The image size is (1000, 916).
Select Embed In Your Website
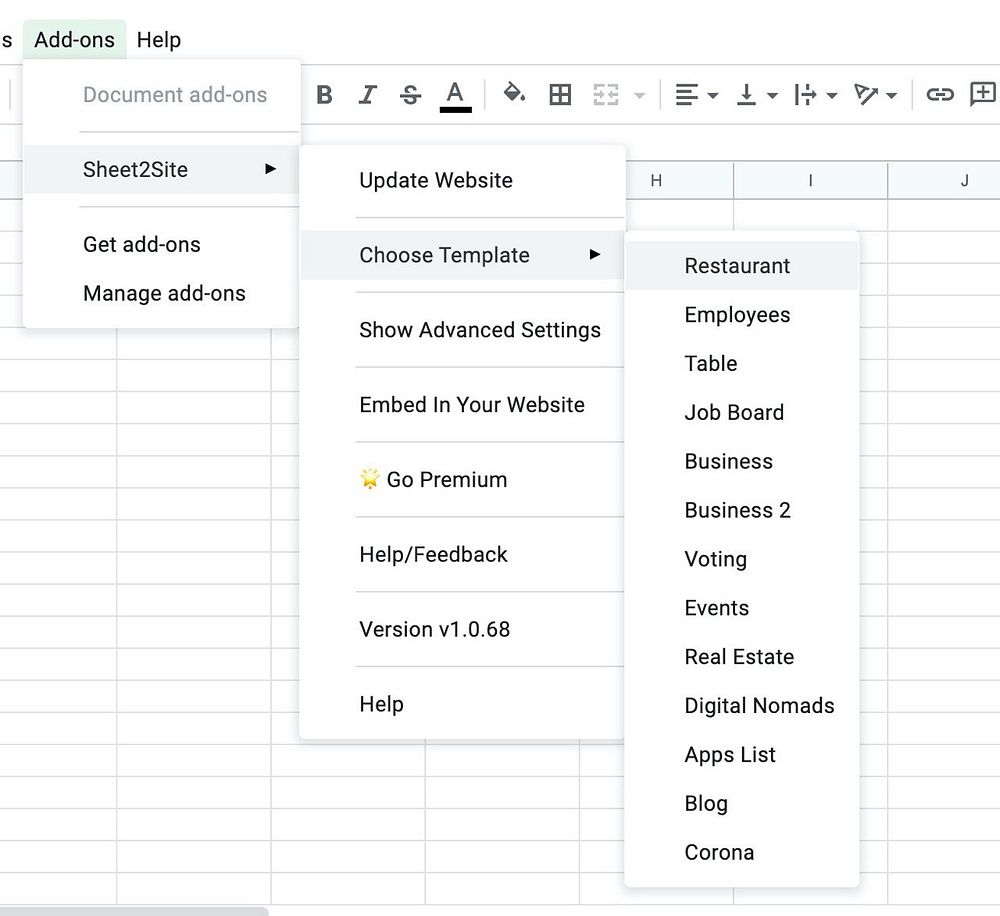462,404
